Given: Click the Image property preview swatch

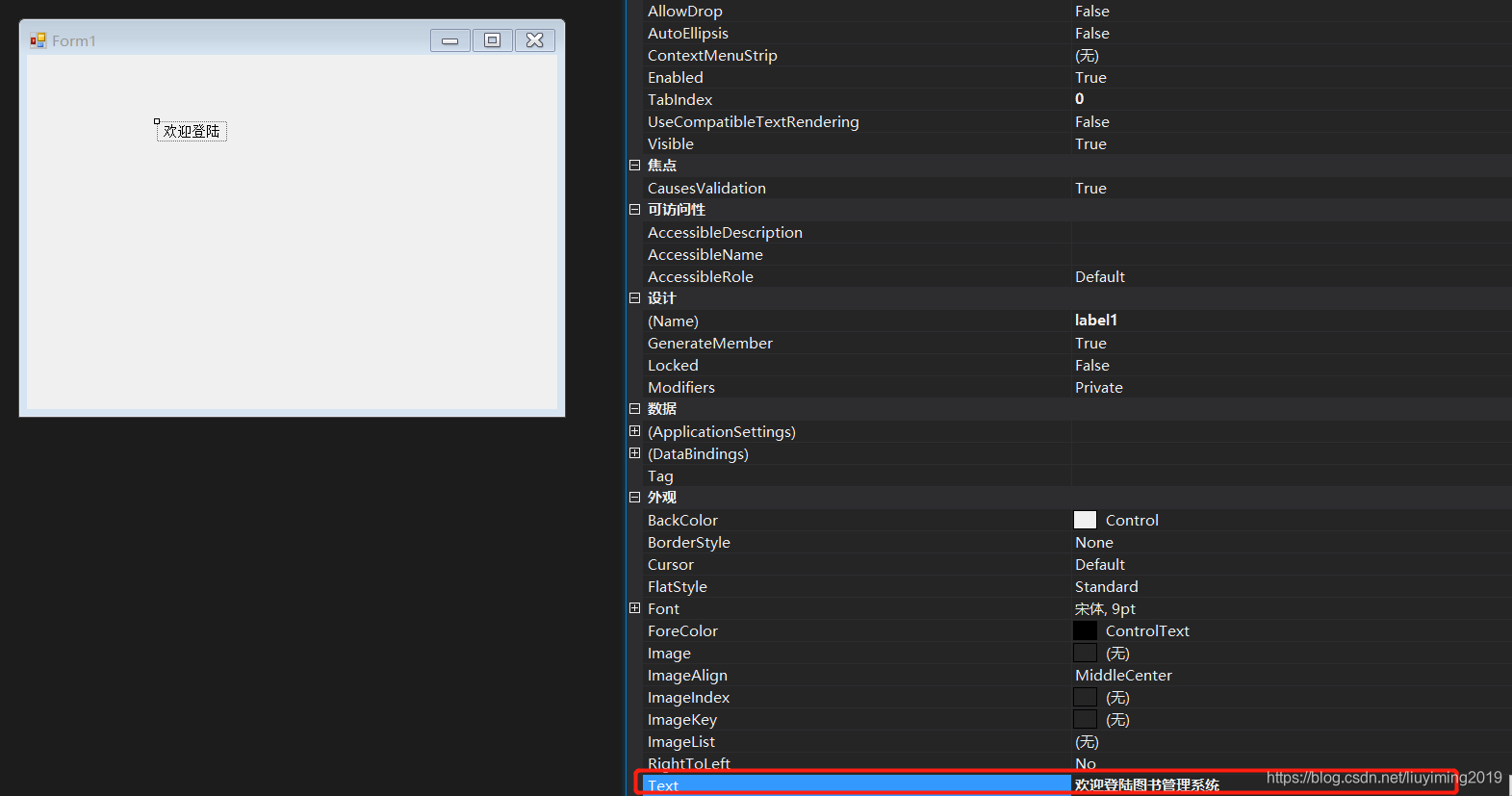Looking at the screenshot, I should [x=1085, y=653].
